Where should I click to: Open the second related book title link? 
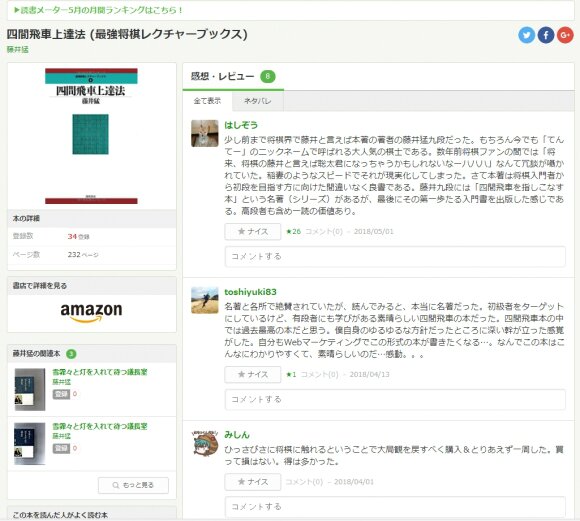[100, 427]
